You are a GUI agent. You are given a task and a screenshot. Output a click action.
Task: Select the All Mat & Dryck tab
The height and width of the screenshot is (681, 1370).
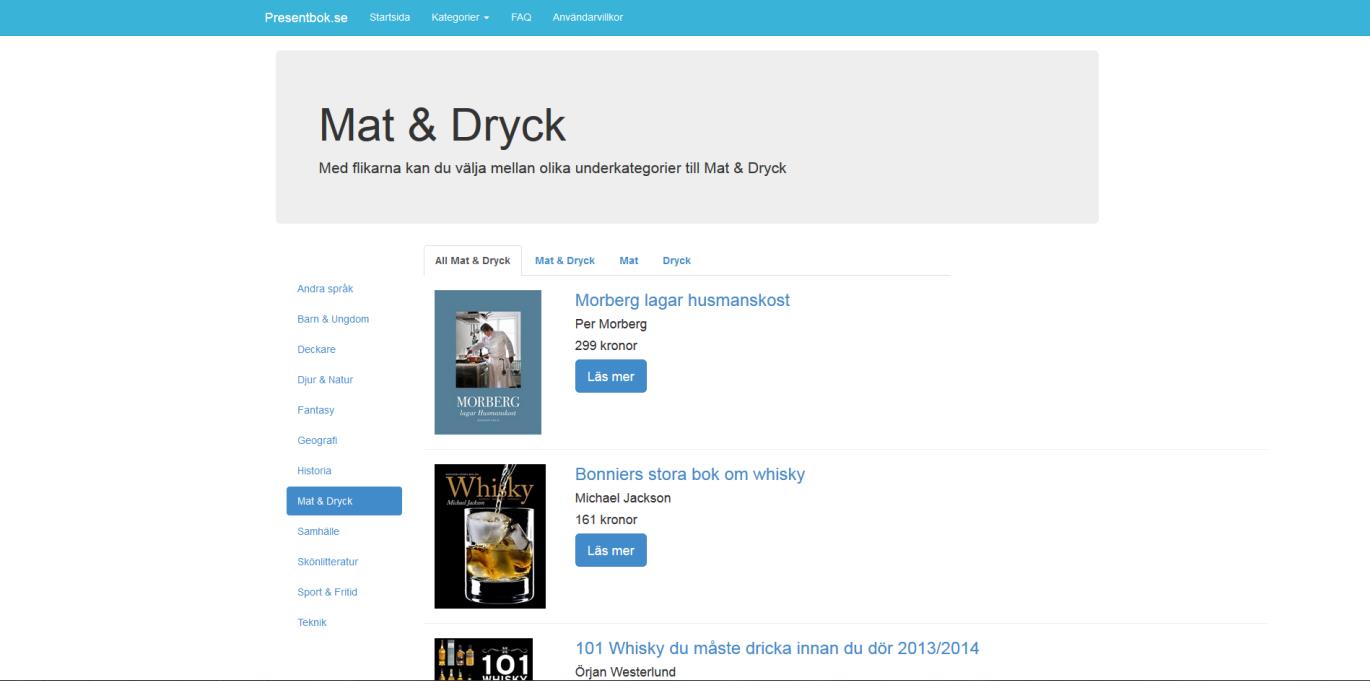[473, 261]
